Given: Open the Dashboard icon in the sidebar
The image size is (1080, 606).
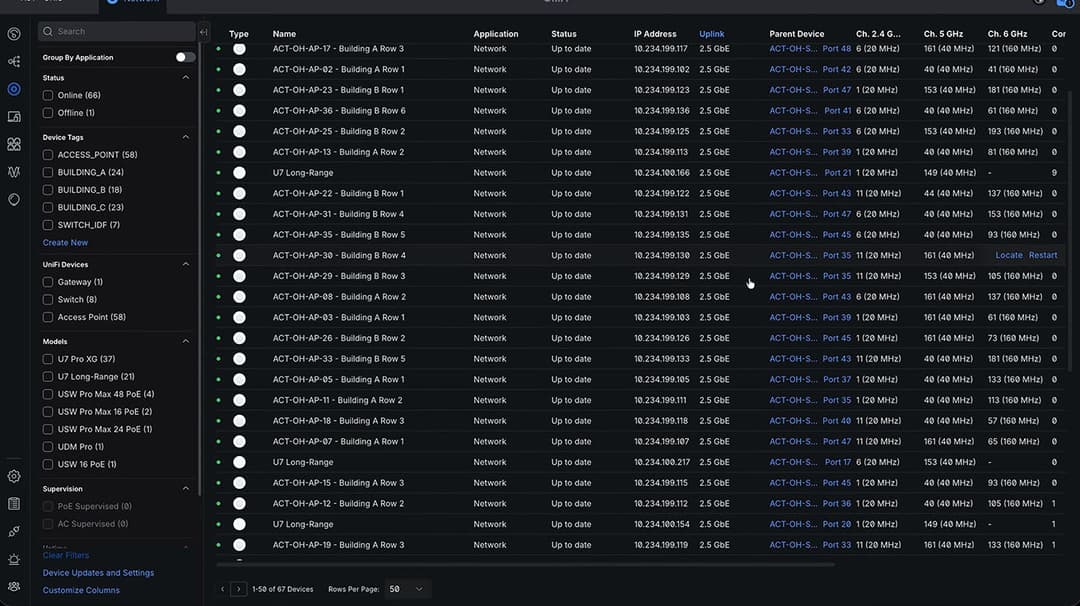Looking at the screenshot, I should coord(14,34).
